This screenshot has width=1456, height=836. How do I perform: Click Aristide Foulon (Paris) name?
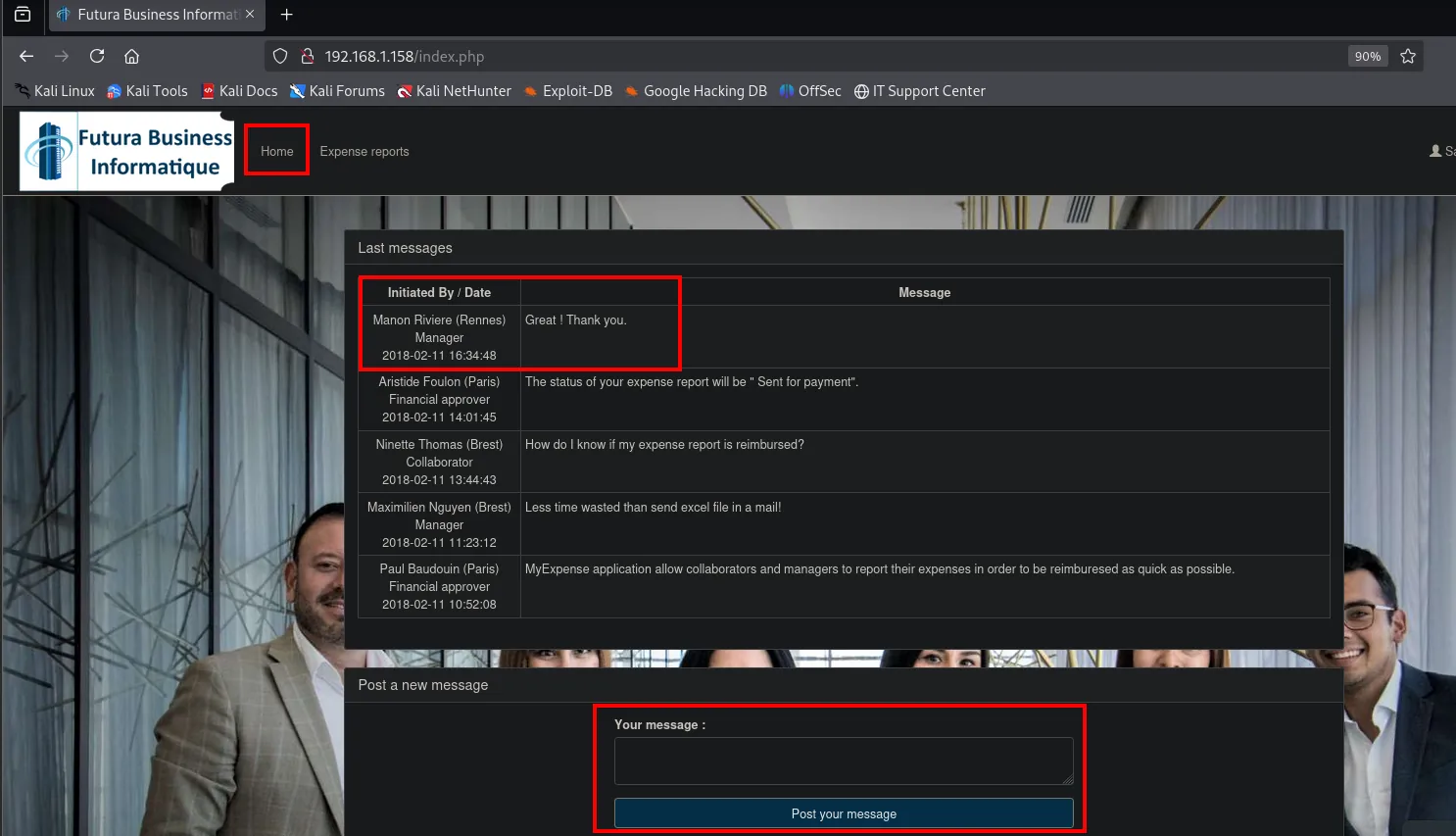439,382
